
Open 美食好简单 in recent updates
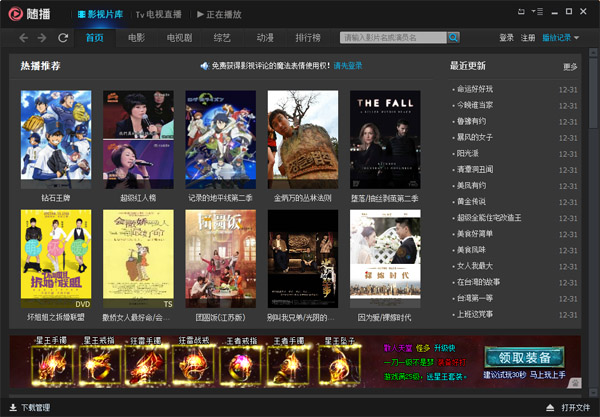(x=474, y=234)
